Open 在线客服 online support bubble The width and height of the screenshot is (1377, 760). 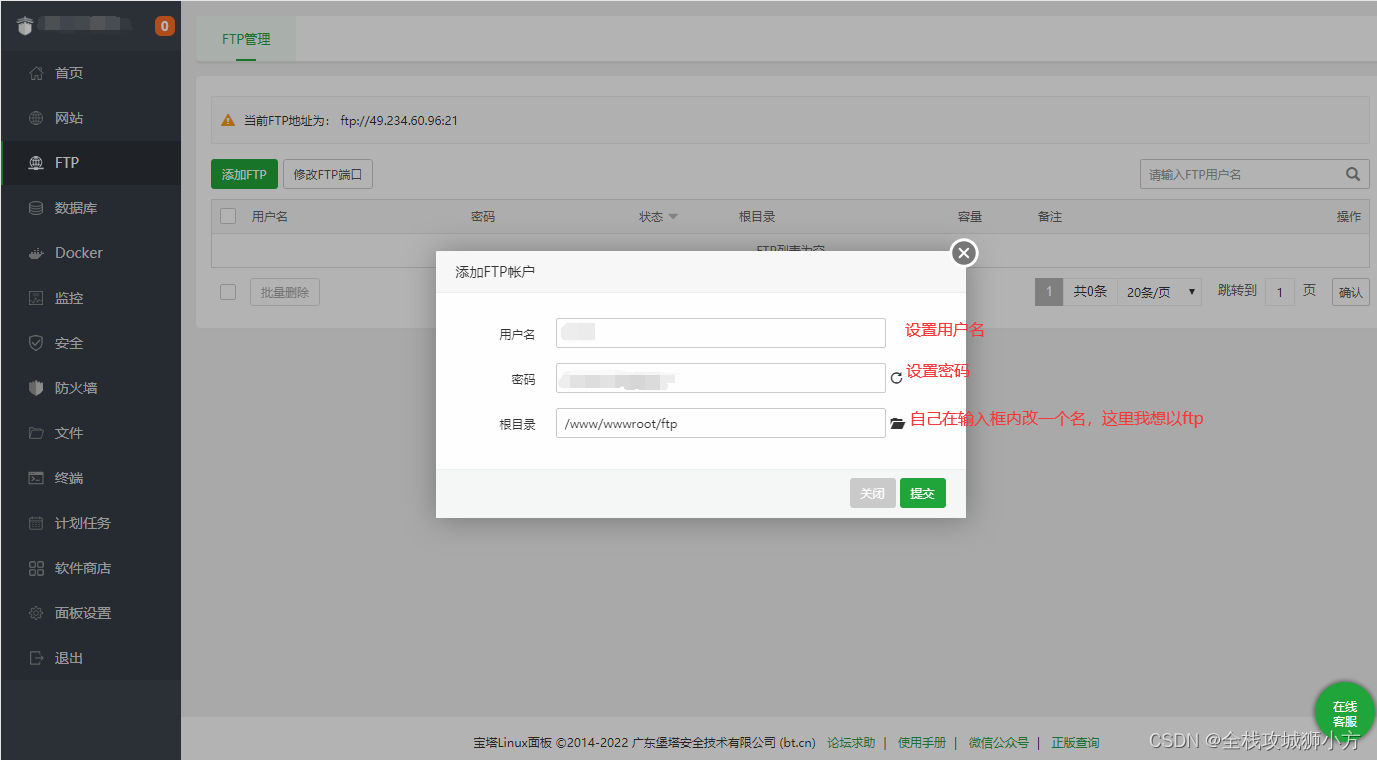1345,714
